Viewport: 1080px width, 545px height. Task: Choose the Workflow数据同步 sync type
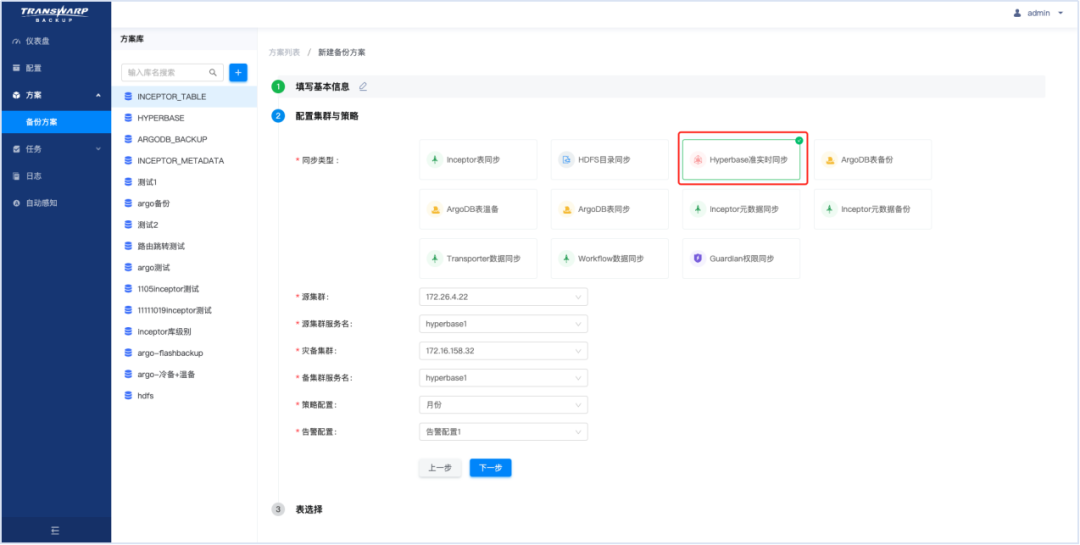point(610,258)
